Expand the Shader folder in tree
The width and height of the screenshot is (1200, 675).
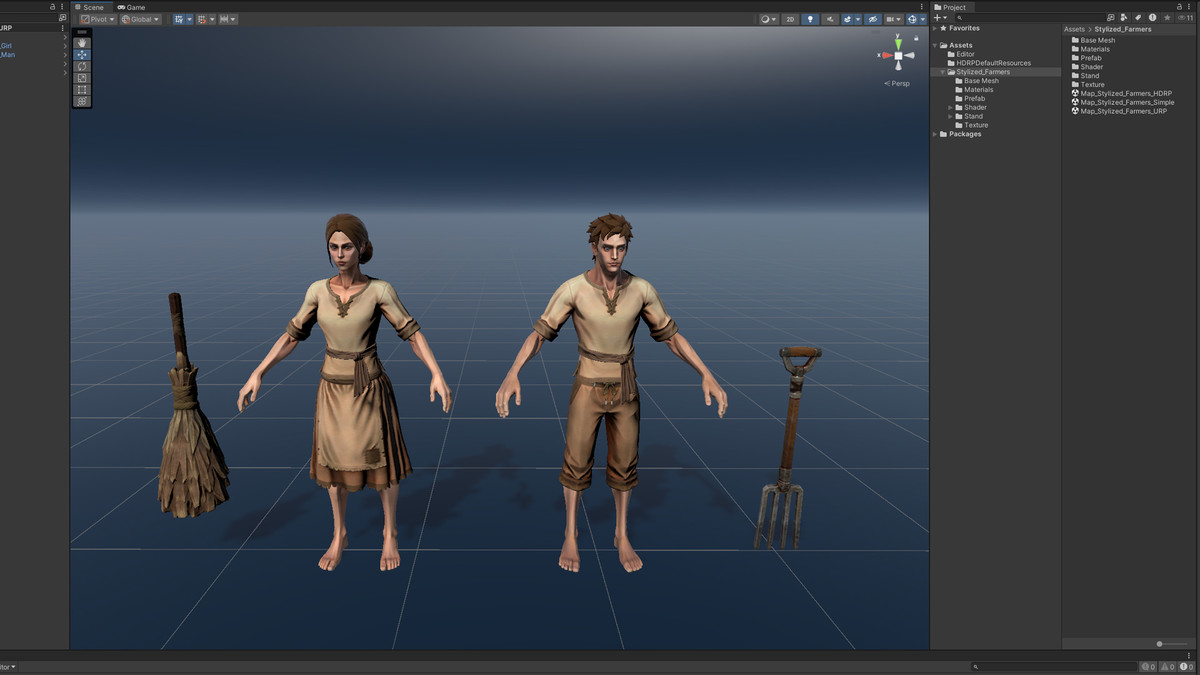click(951, 107)
